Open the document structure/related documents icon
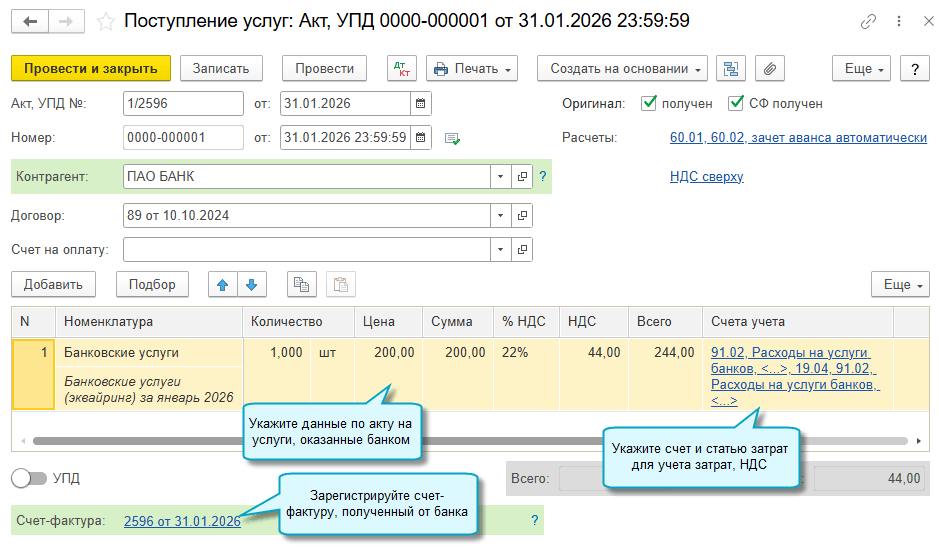The width and height of the screenshot is (939, 550). coord(731,68)
